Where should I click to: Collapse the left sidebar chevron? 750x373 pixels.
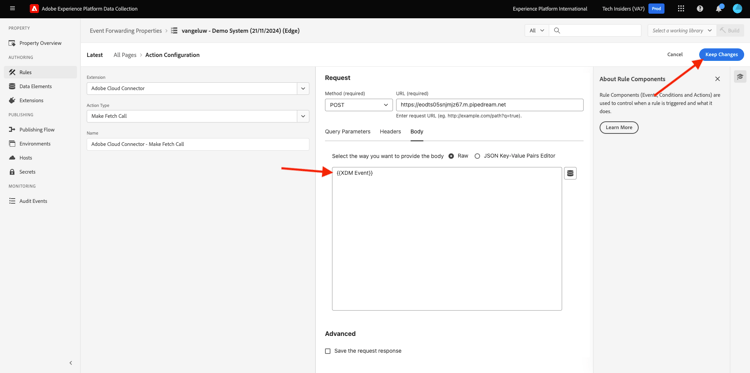(71, 363)
